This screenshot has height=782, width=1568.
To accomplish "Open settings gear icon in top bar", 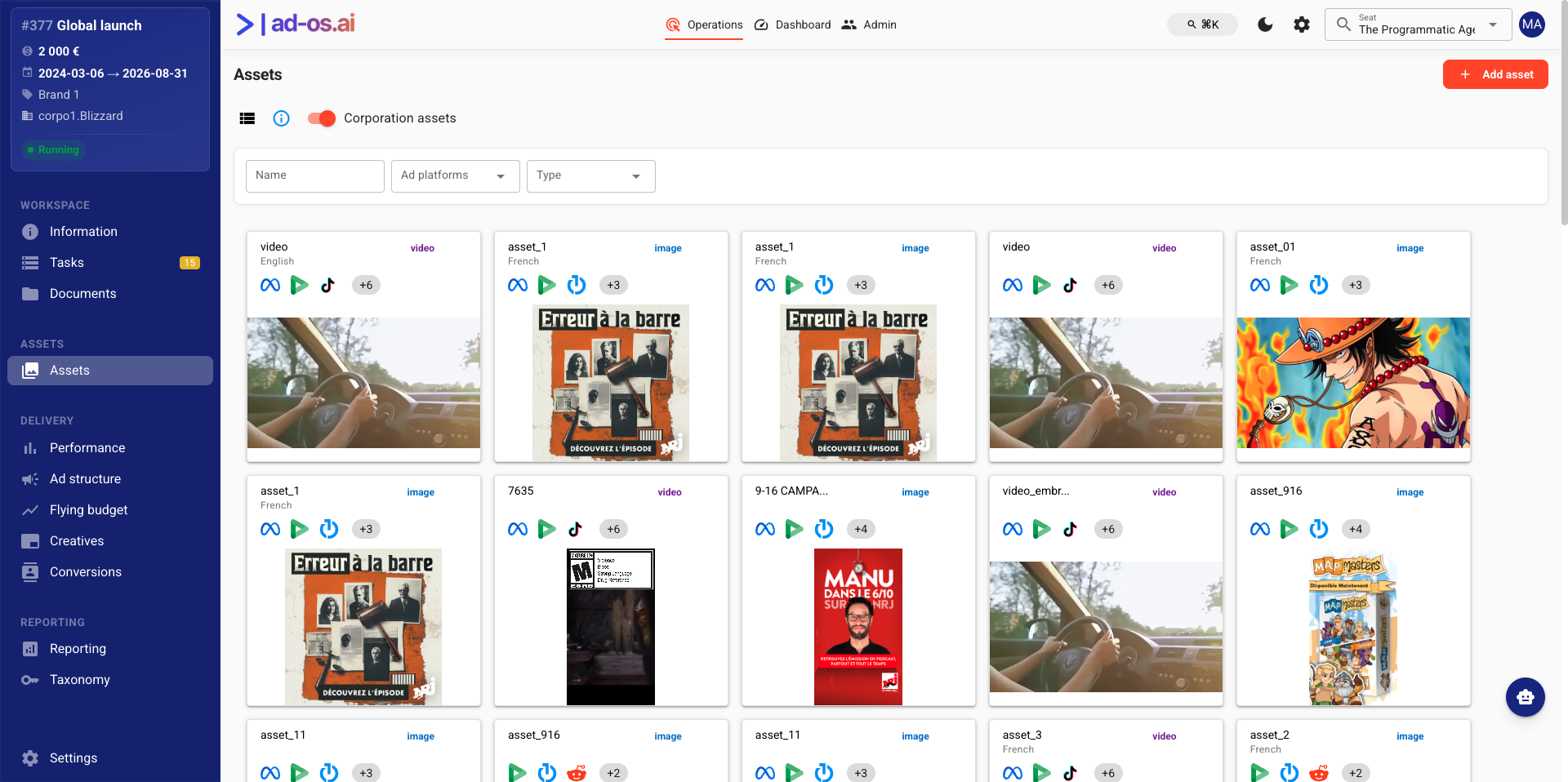I will click(x=1302, y=24).
